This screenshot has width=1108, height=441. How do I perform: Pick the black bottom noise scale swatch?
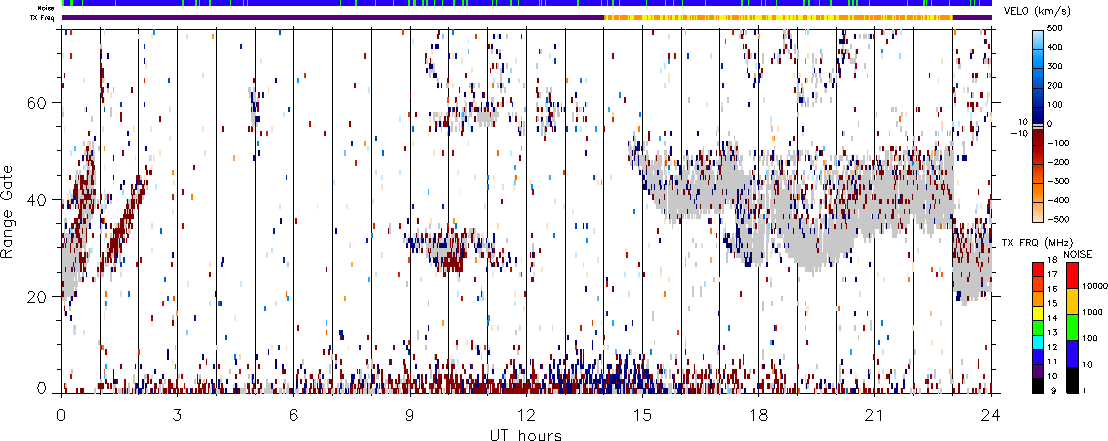coord(1071,379)
